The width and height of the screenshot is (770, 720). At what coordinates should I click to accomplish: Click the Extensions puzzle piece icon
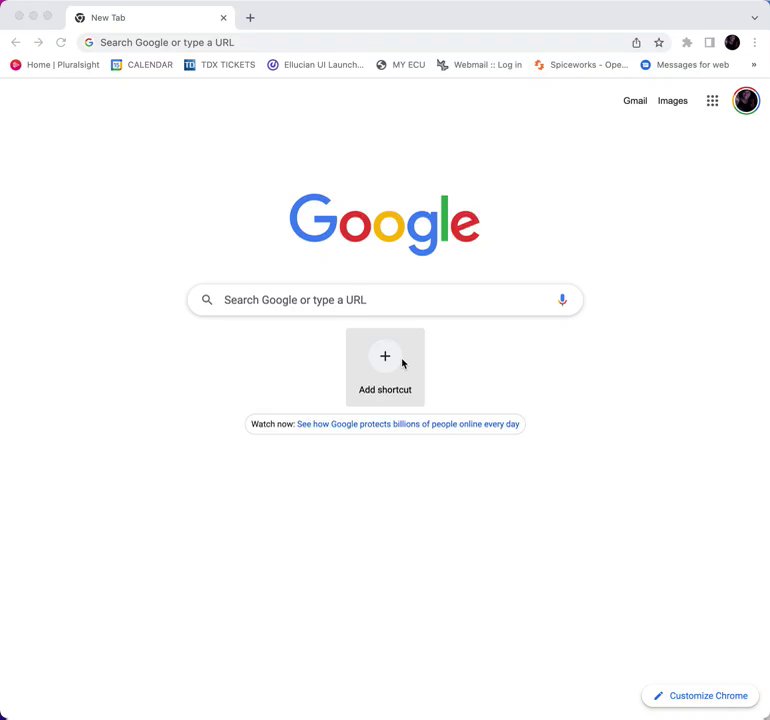tap(687, 43)
